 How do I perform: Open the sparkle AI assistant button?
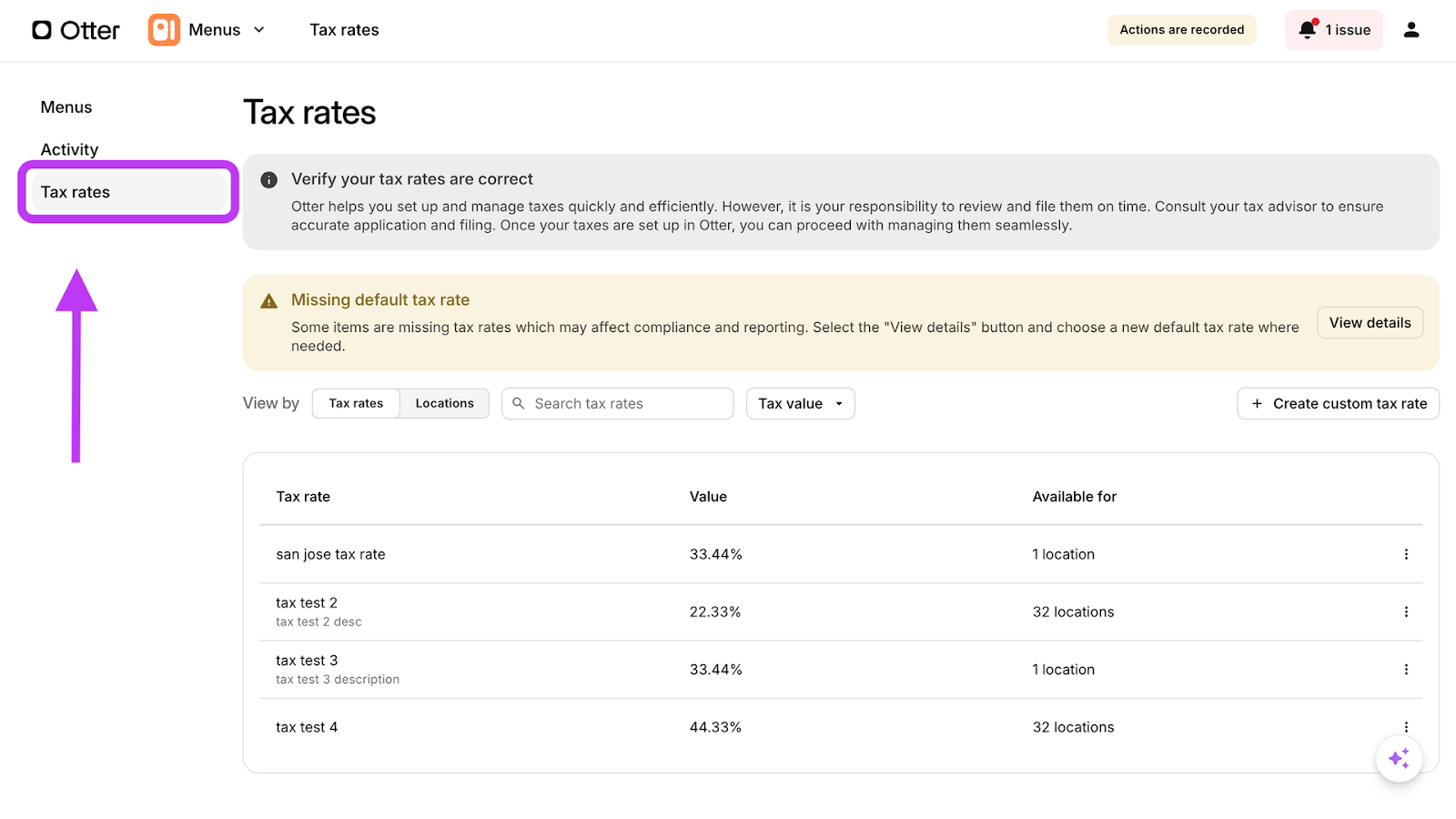[x=1399, y=758]
